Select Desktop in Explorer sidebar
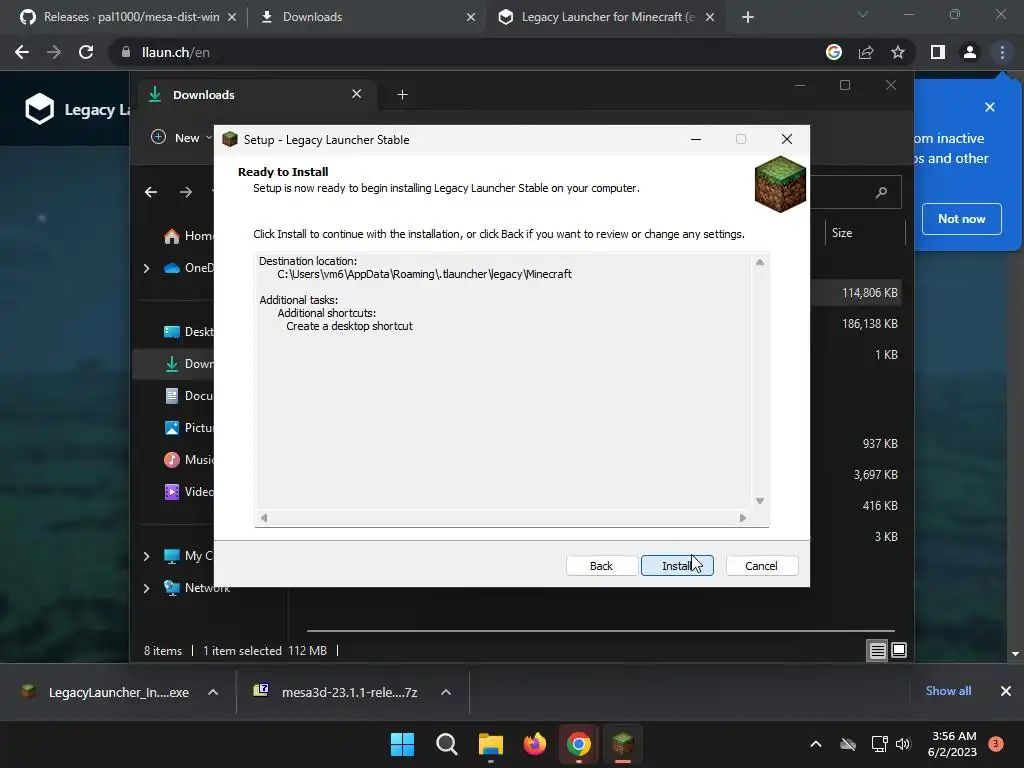This screenshot has height=768, width=1024. pyautogui.click(x=188, y=332)
